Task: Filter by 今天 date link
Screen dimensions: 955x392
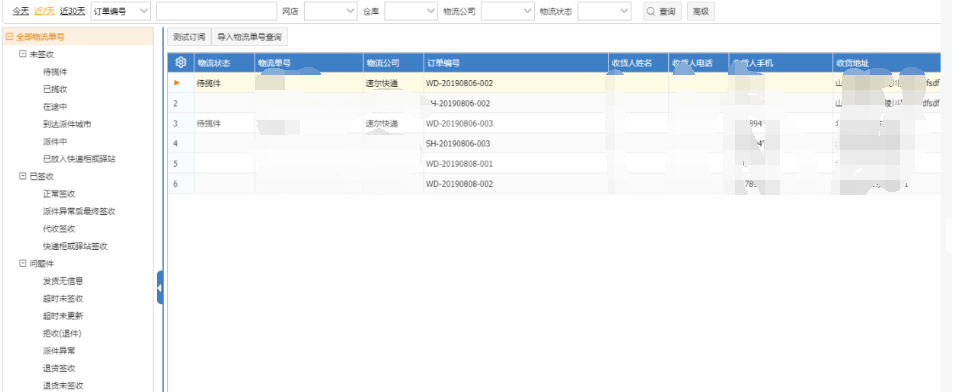Action: [x=21, y=11]
